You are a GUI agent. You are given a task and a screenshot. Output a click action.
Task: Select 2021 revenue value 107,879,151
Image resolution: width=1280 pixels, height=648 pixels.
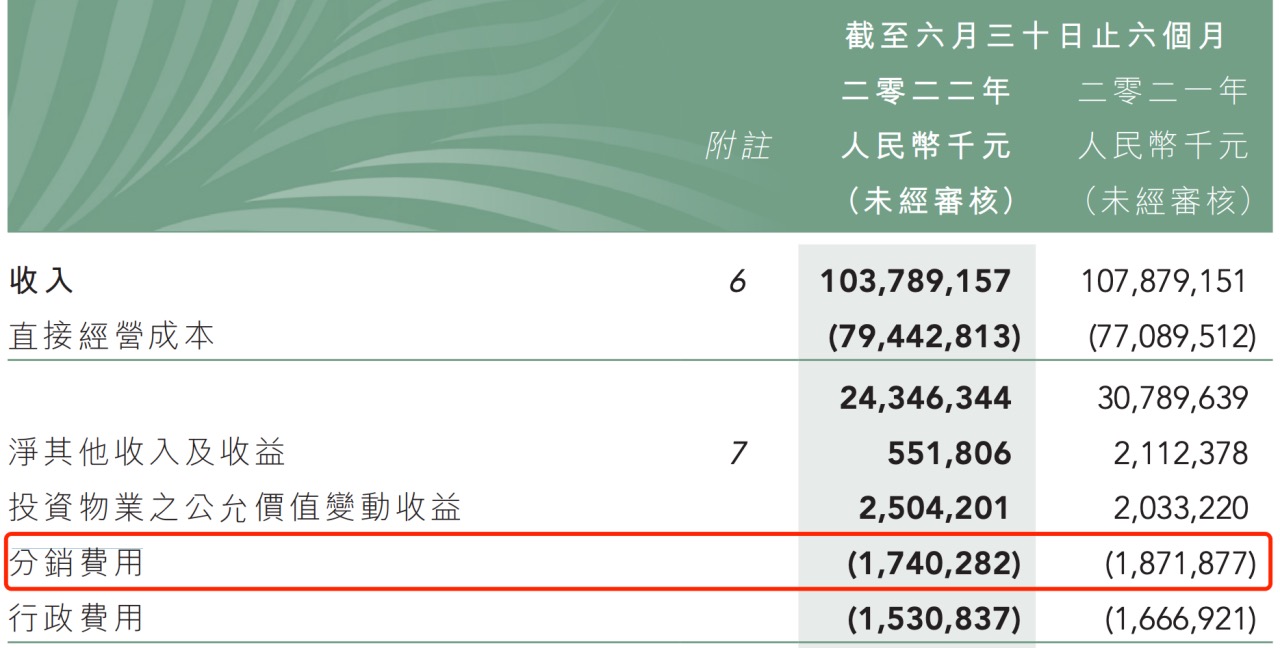coord(1164,281)
